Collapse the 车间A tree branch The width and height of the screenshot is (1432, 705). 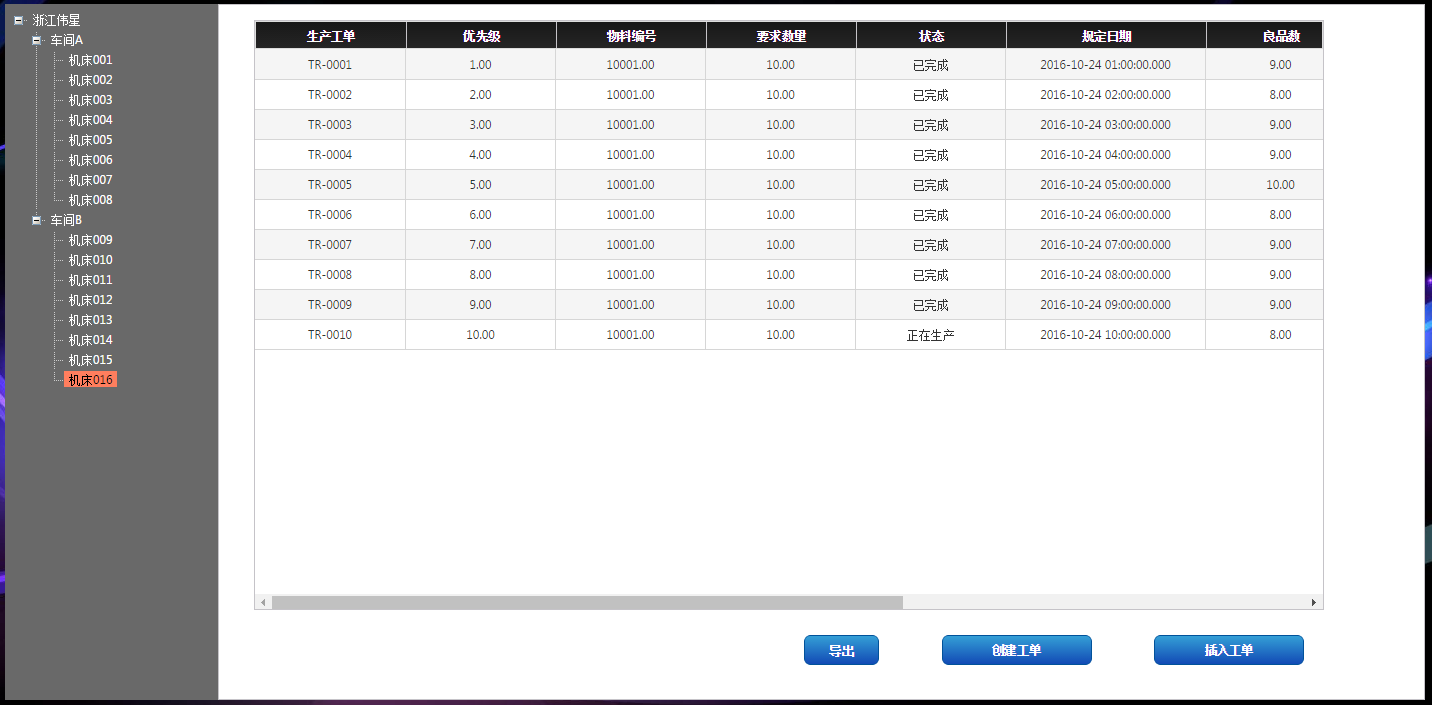click(x=36, y=40)
